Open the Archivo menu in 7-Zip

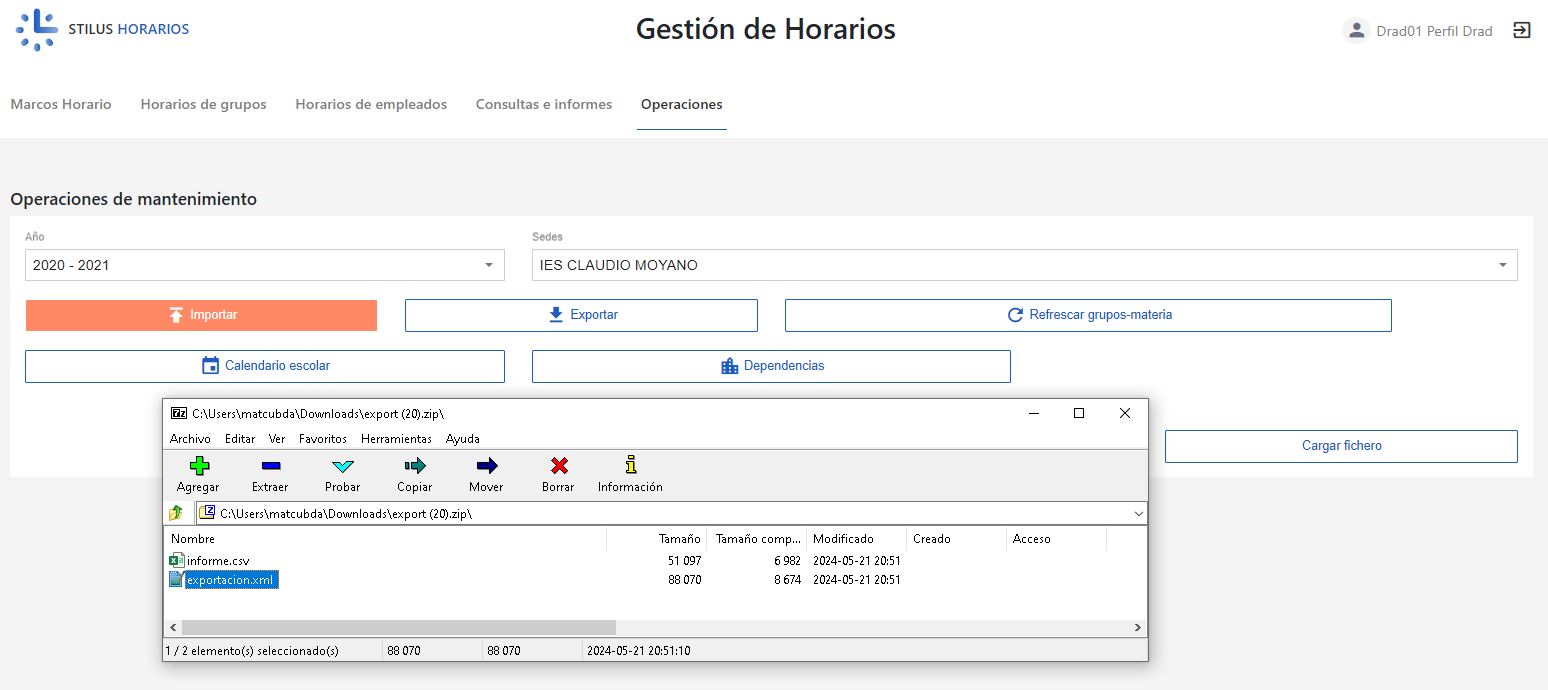pos(190,439)
